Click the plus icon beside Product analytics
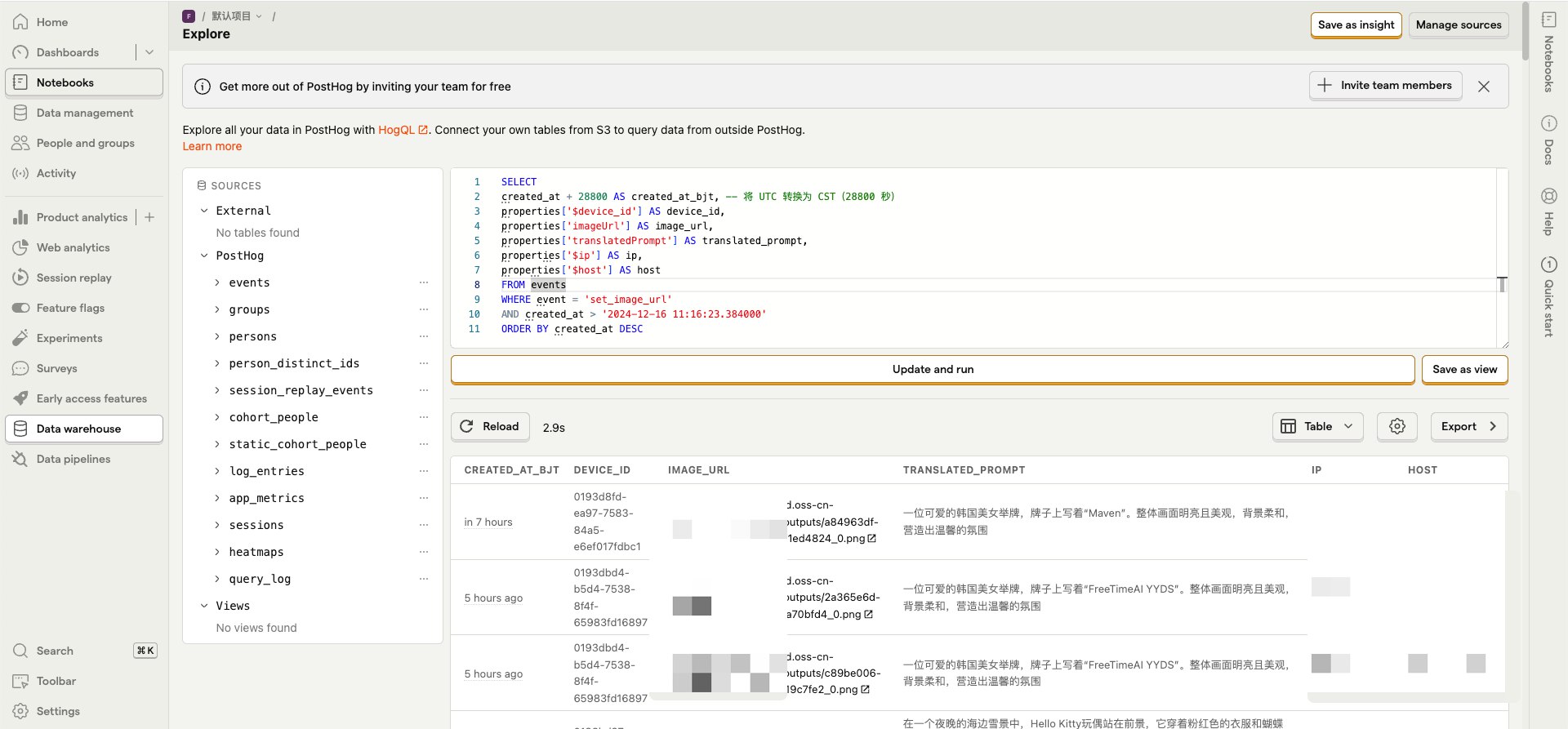Image resolution: width=1568 pixels, height=729 pixels. coord(149,217)
